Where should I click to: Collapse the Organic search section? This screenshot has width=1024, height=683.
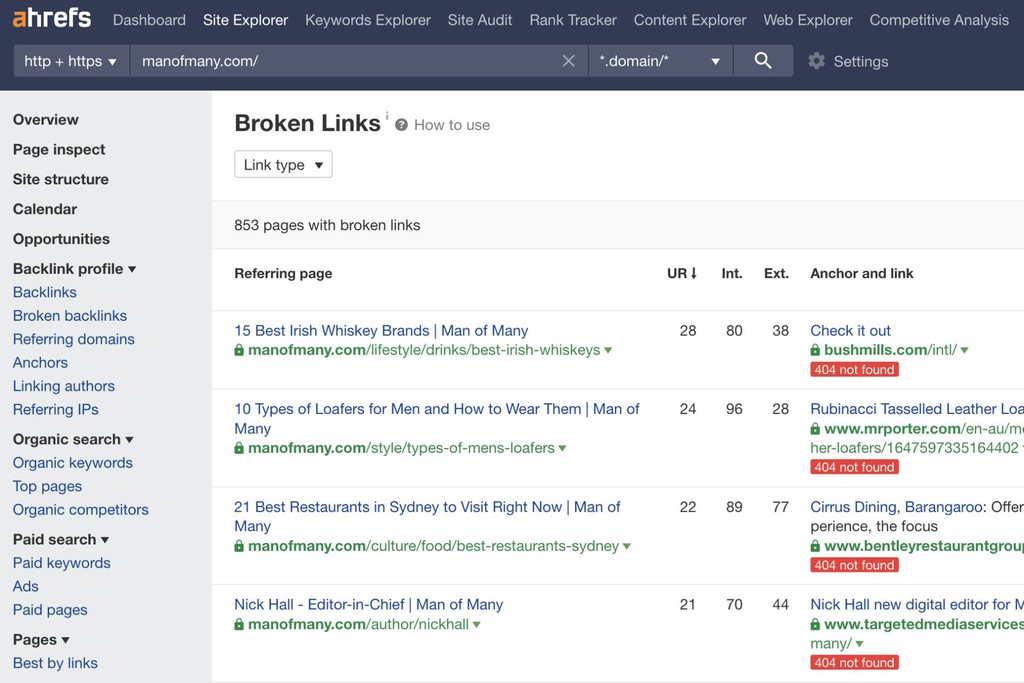(x=129, y=440)
